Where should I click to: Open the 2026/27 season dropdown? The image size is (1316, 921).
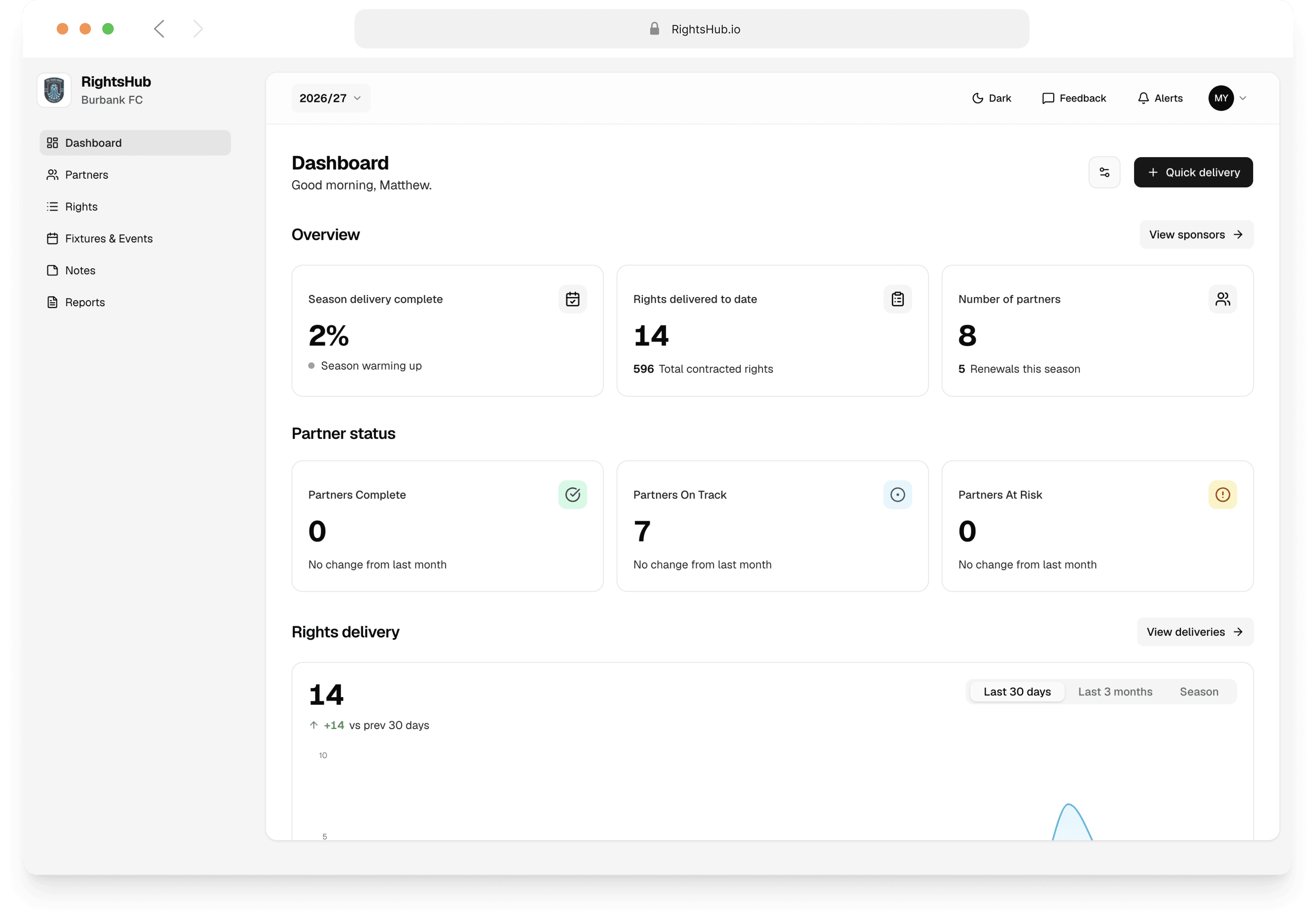point(330,98)
